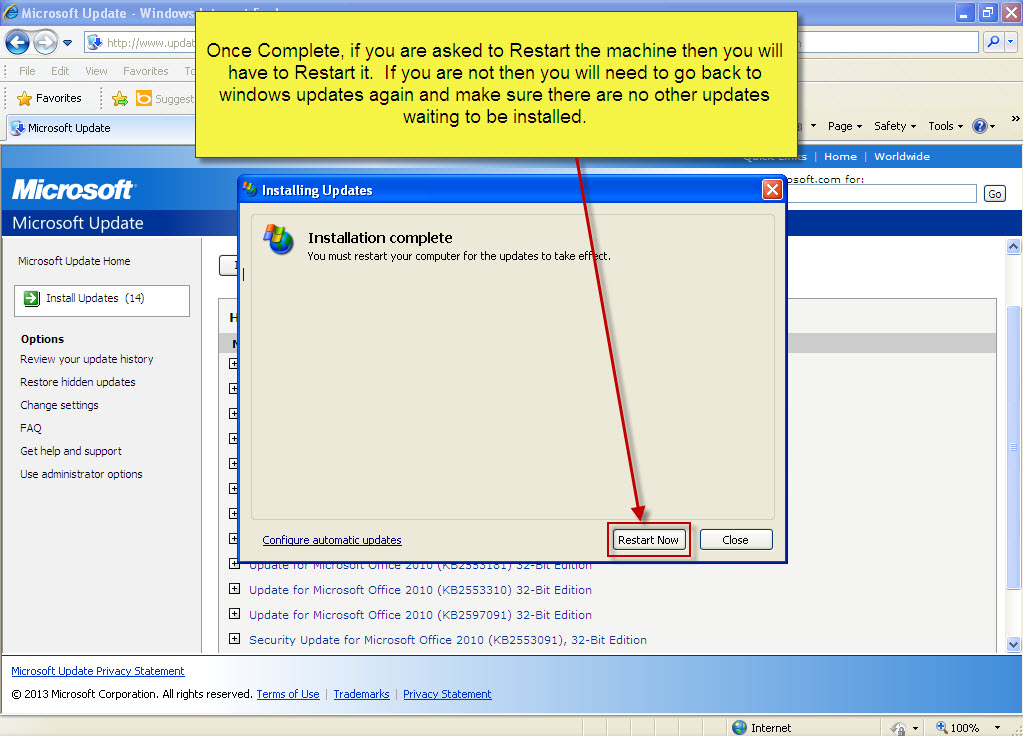This screenshot has width=1023, height=736.
Task: Click the Installing Updates dialog title icon
Action: (250, 189)
